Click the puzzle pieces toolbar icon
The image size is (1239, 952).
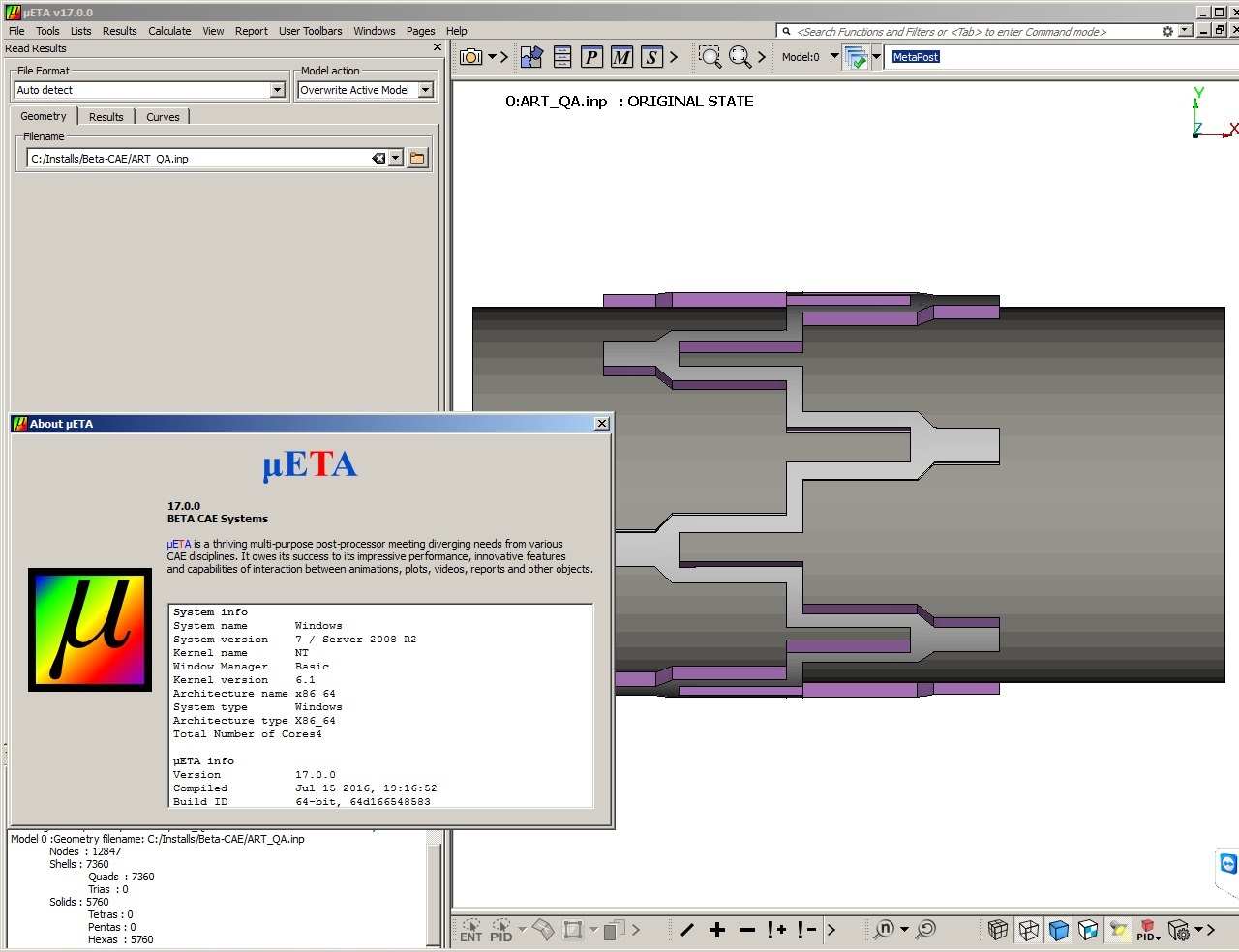pos(531,57)
